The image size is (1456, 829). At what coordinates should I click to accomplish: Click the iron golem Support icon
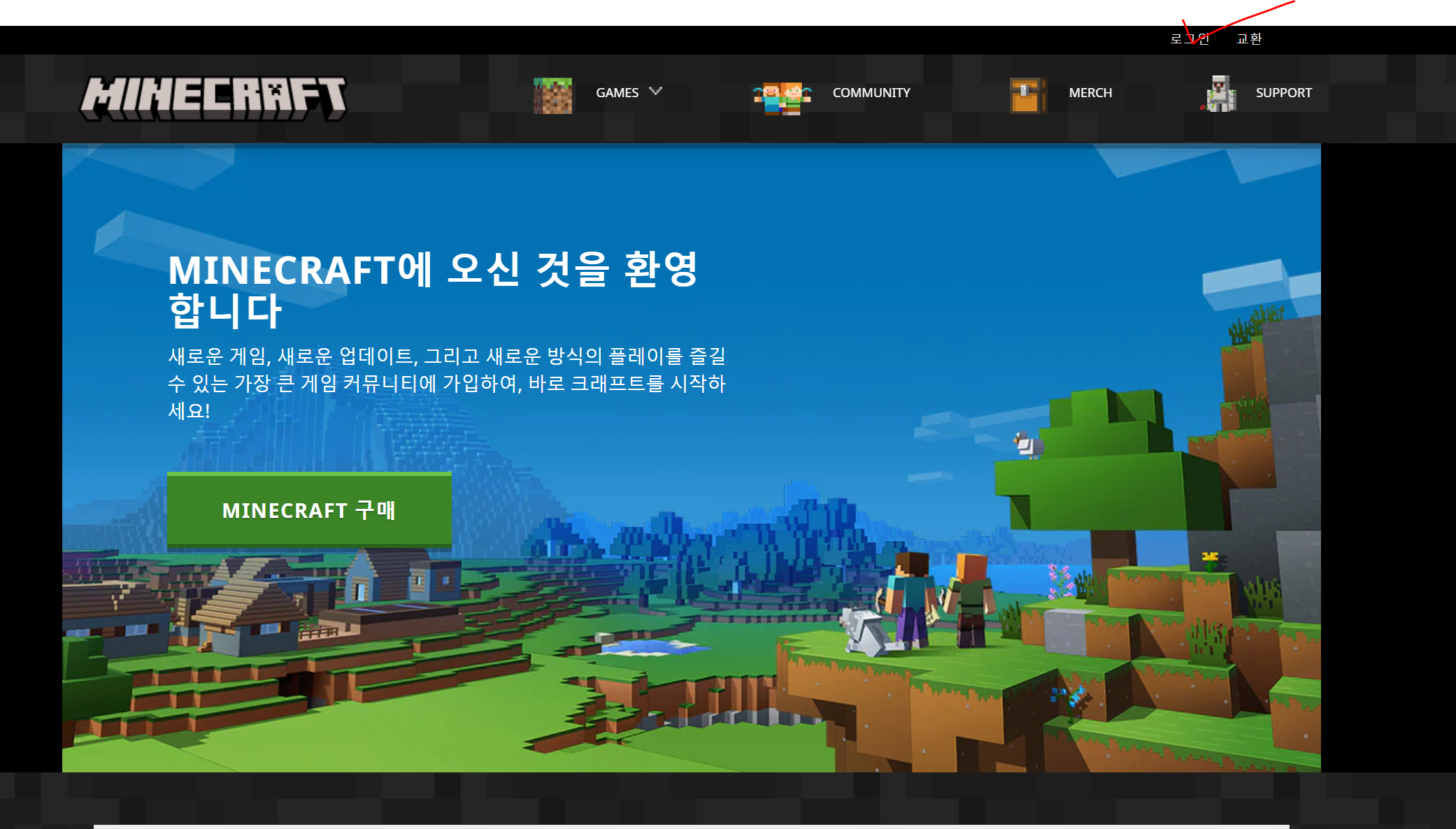1220,94
